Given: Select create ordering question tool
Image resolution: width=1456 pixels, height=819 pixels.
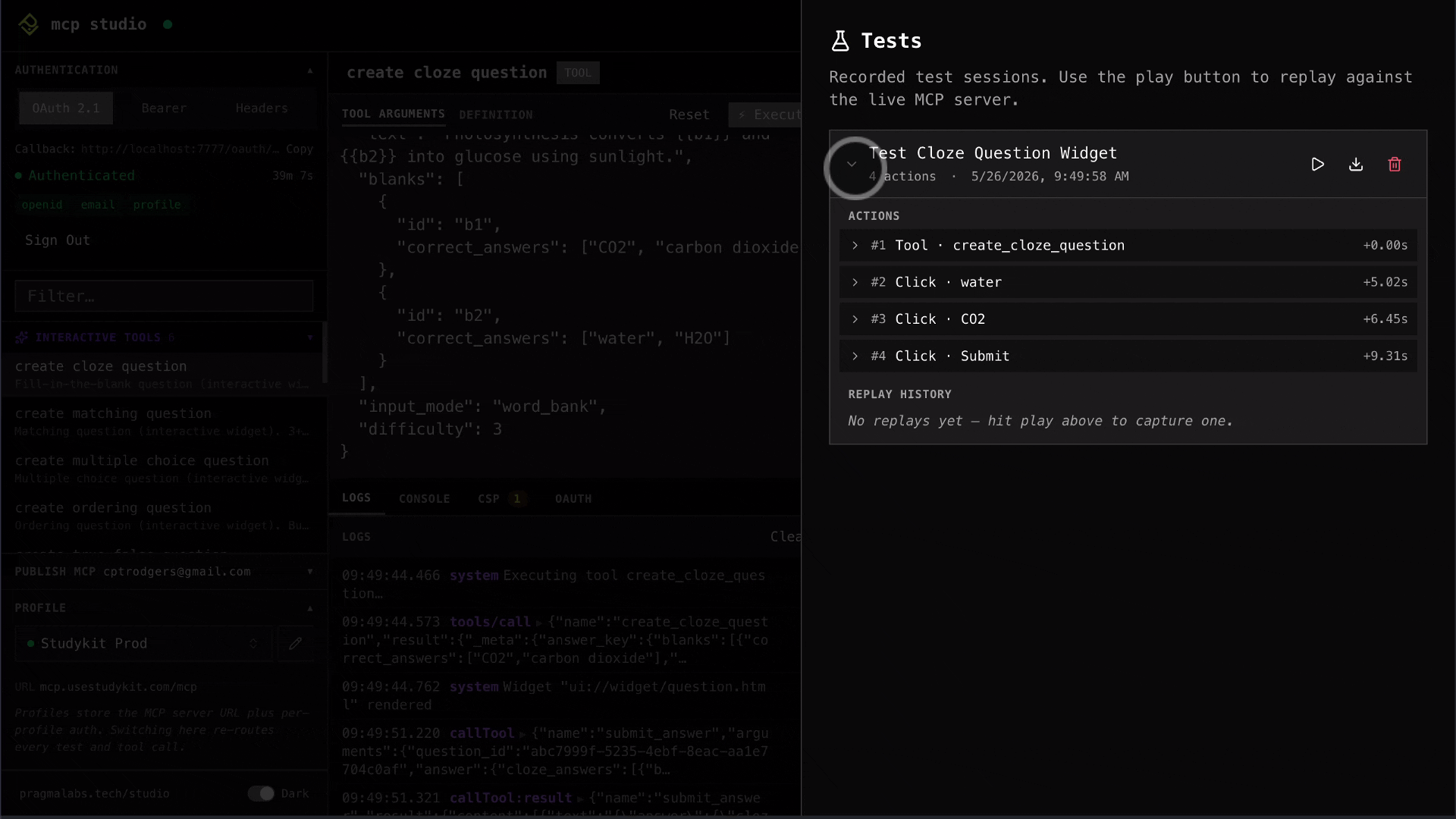Looking at the screenshot, I should coord(162,516).
